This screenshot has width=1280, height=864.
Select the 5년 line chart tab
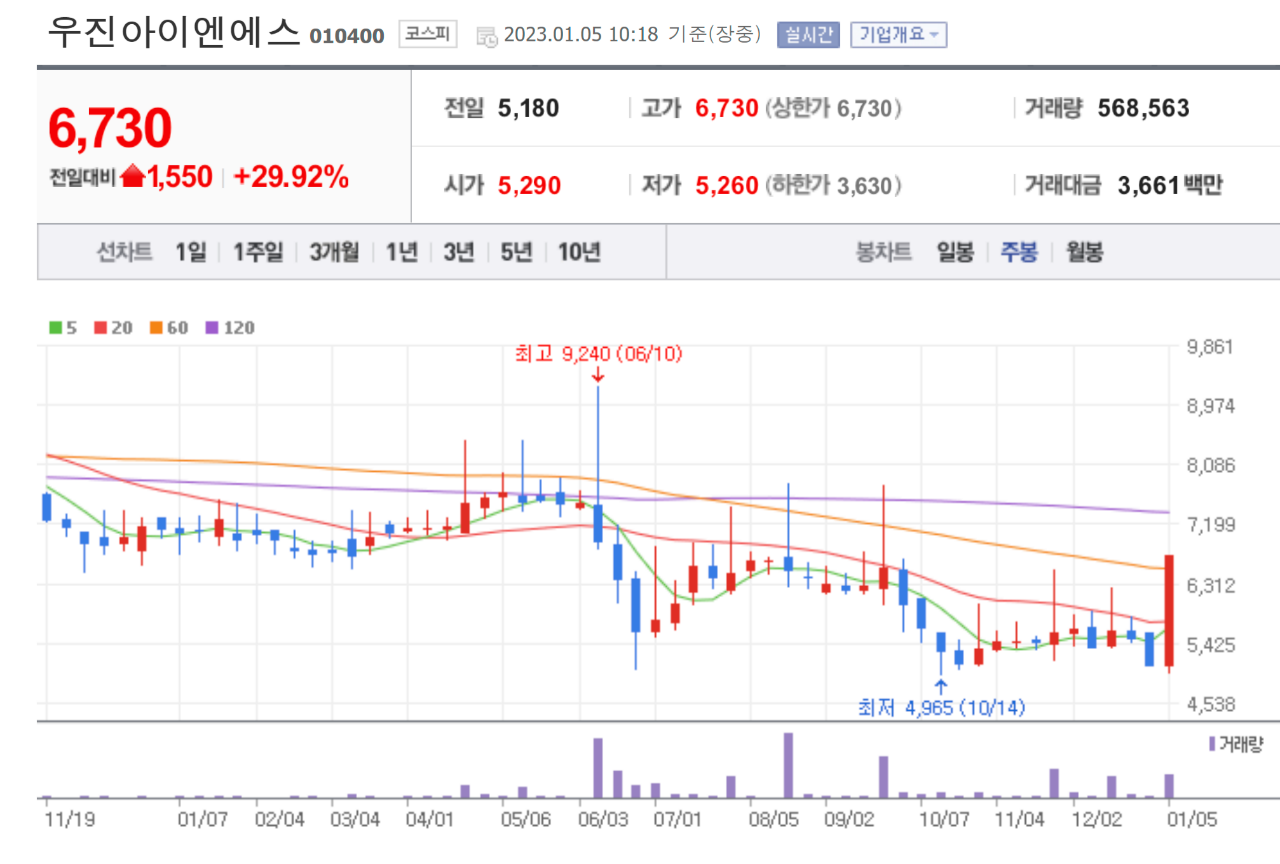517,252
